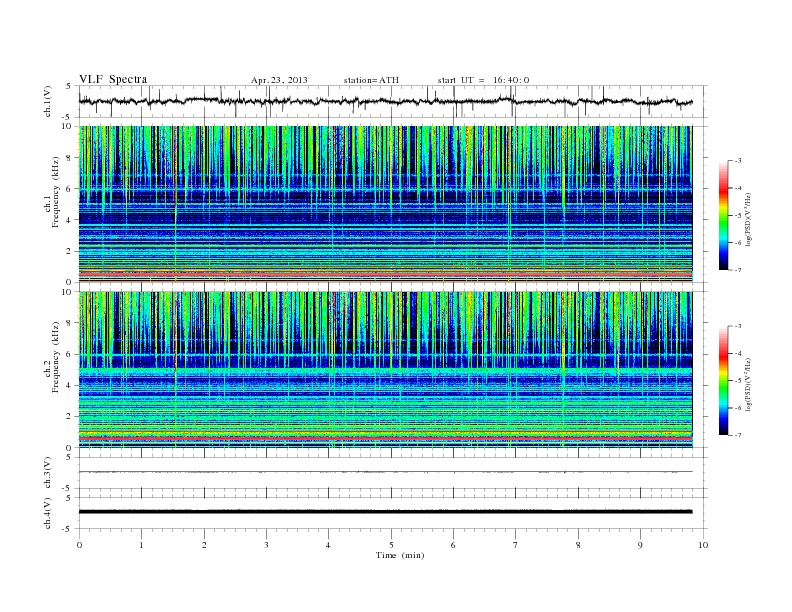Click tick label '3' on the time axis
Screen dimensions: 792x612
pyautogui.click(x=266, y=545)
